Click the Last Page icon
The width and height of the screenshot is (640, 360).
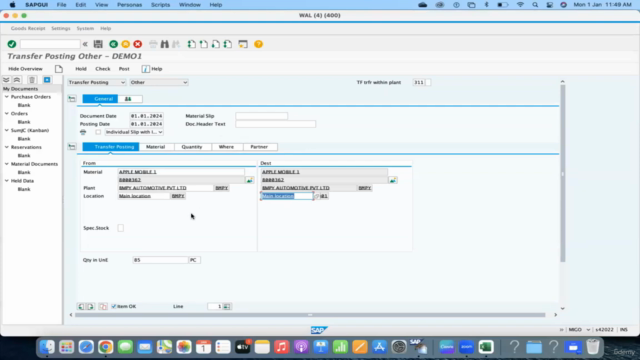228,44
